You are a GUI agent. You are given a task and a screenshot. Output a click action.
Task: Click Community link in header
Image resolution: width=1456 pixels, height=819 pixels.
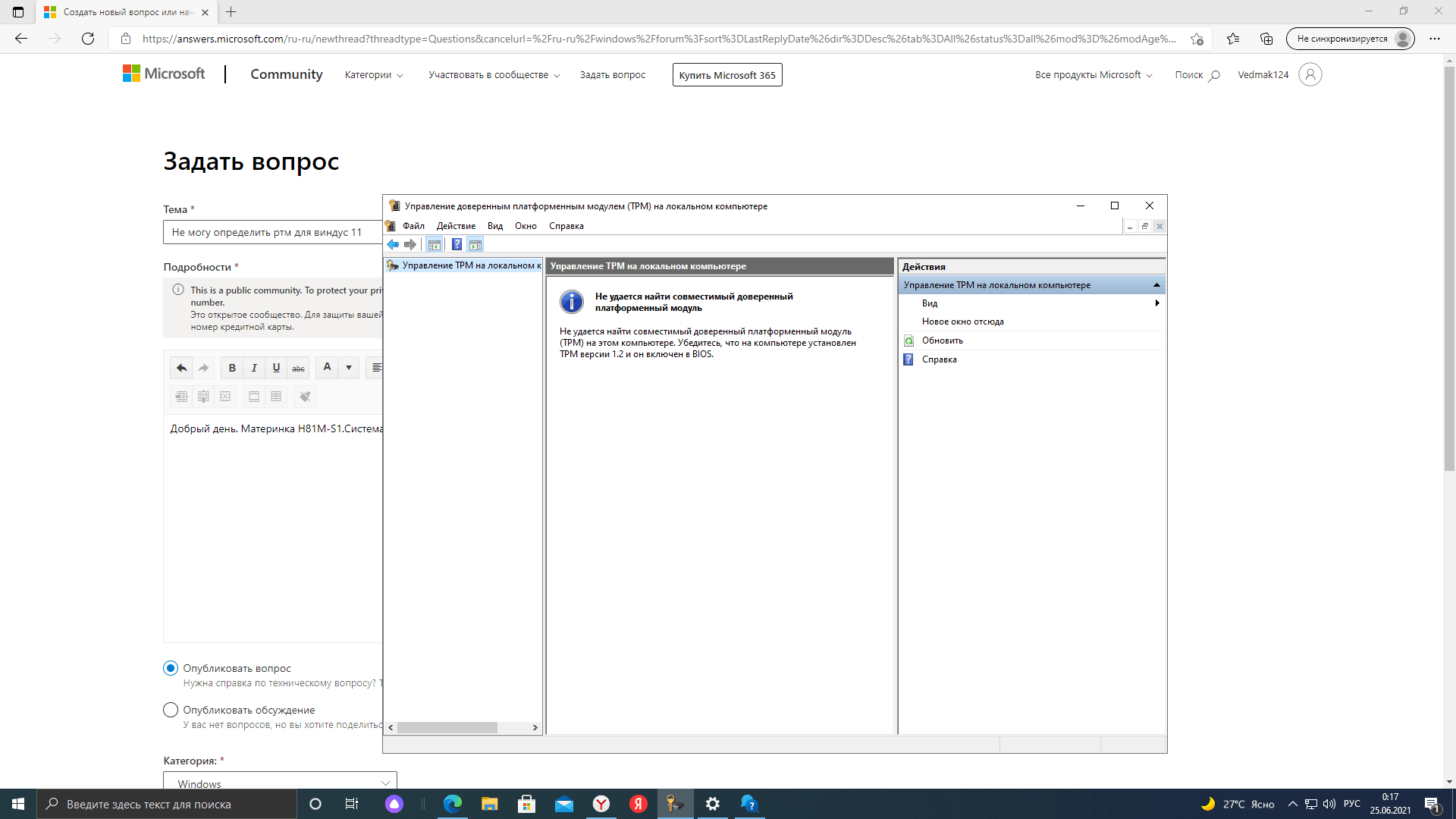287,74
